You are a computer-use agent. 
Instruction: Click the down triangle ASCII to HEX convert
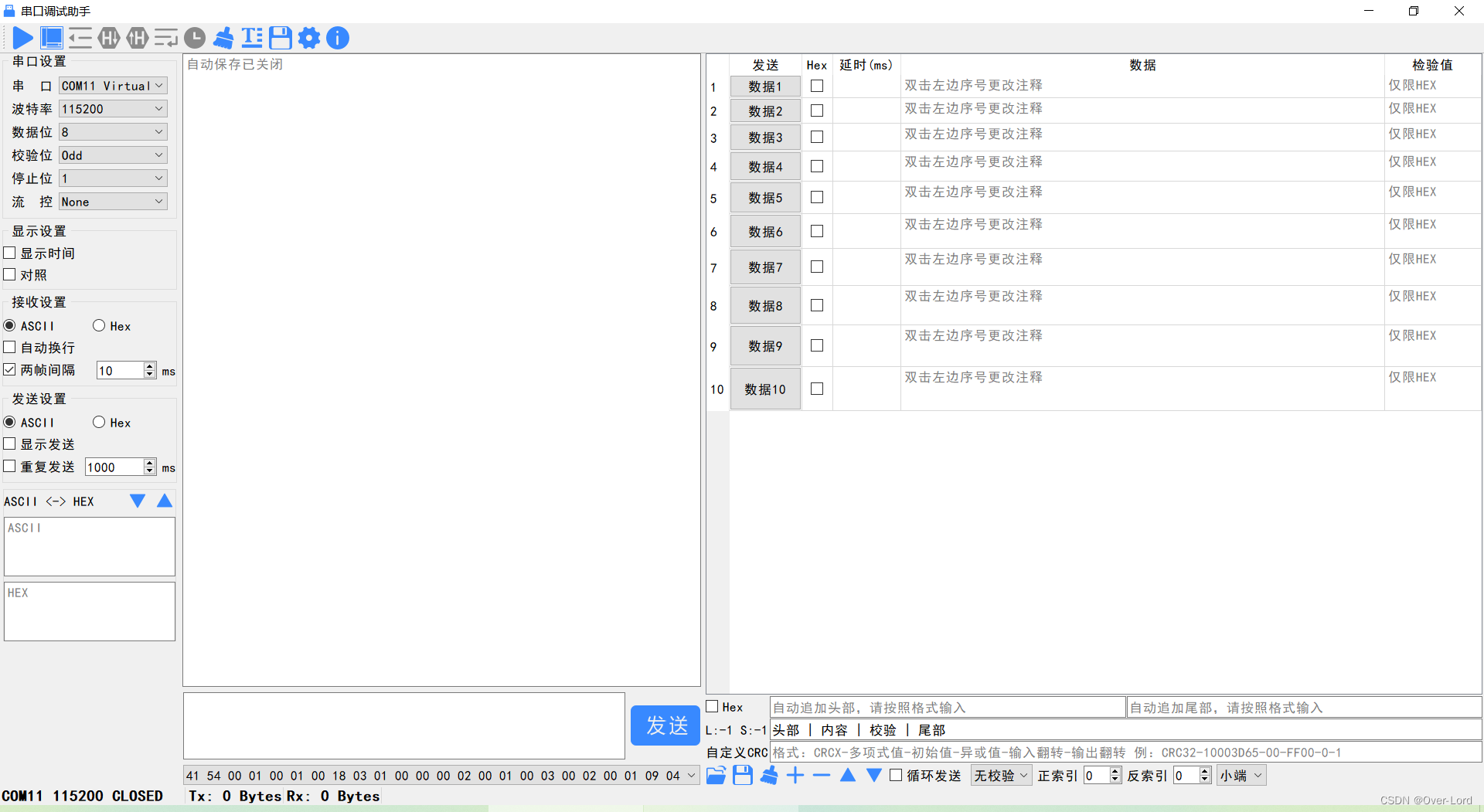coord(138,501)
